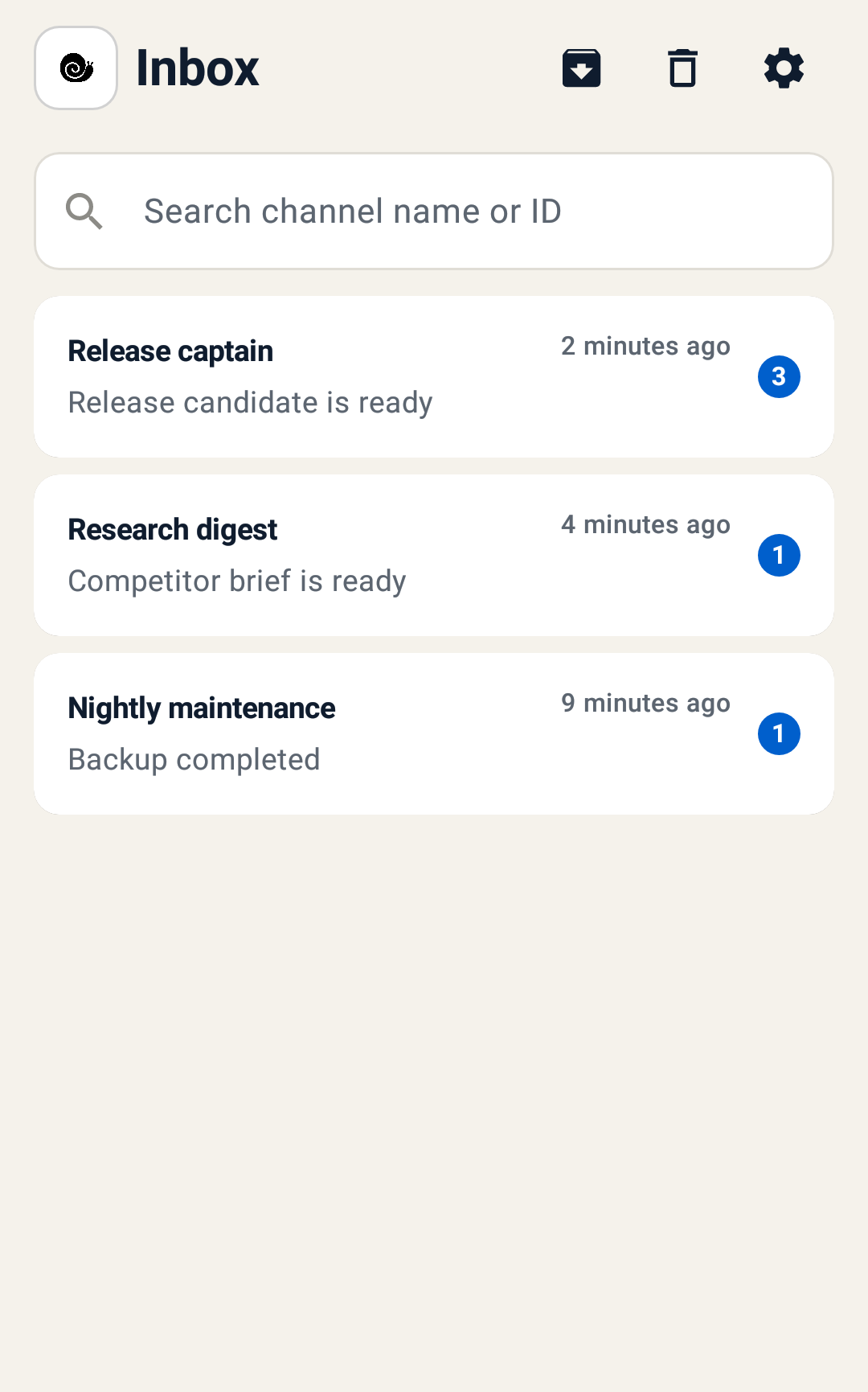Screen dimensions: 868x1392
Task: Select 'Release candidate is ready' message
Action: (x=250, y=403)
